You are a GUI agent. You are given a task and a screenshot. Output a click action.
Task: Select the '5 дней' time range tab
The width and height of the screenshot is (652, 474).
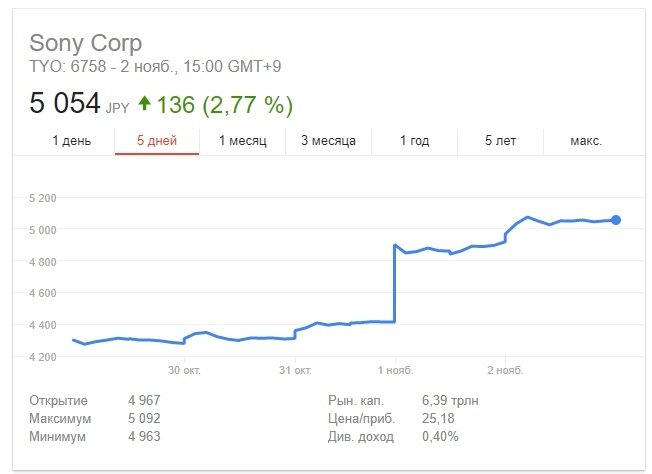pos(157,141)
